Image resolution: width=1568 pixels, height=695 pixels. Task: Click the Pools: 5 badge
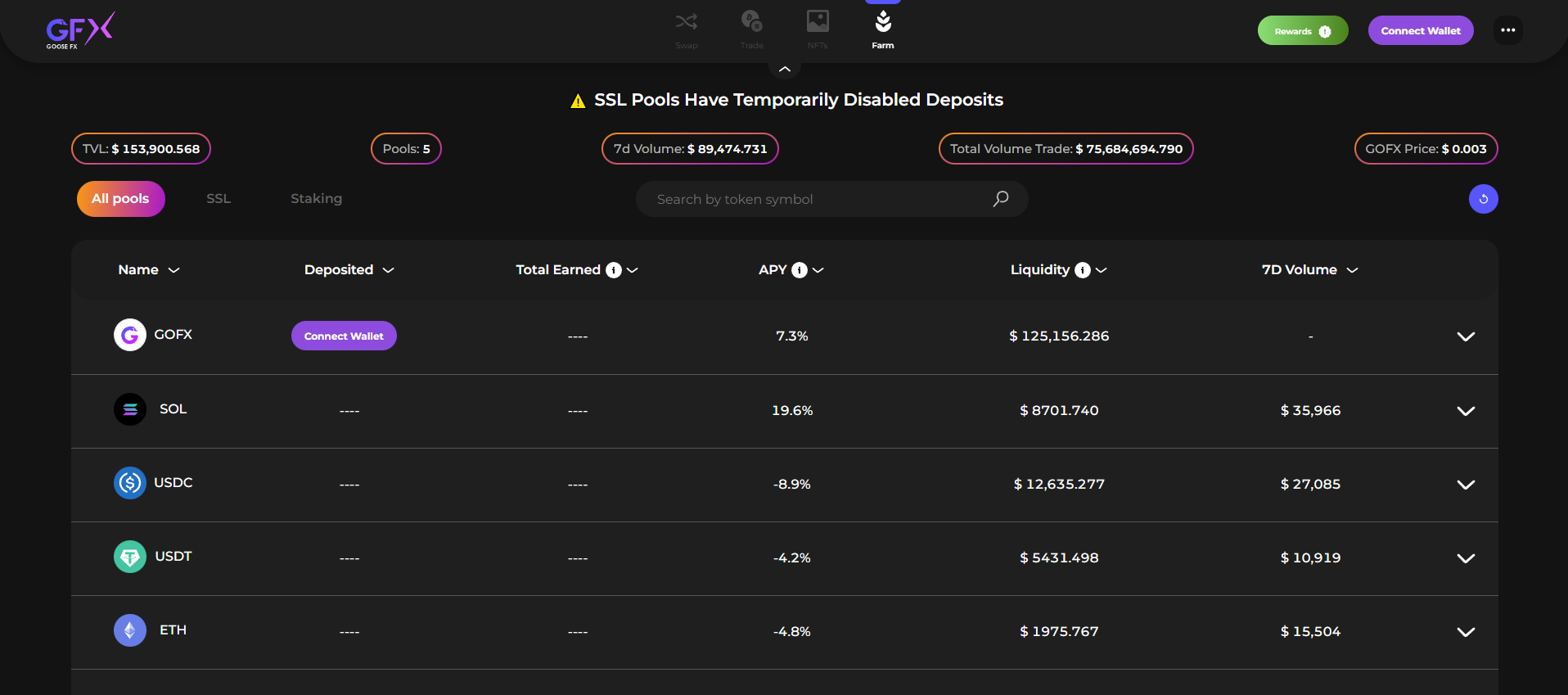click(x=406, y=149)
